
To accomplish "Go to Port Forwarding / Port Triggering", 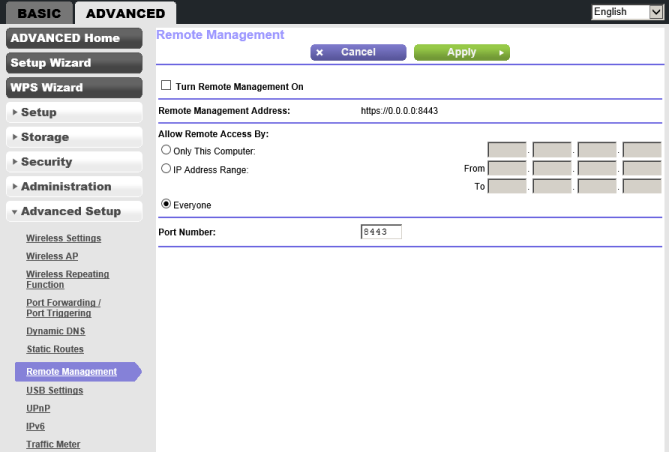I will pos(64,308).
